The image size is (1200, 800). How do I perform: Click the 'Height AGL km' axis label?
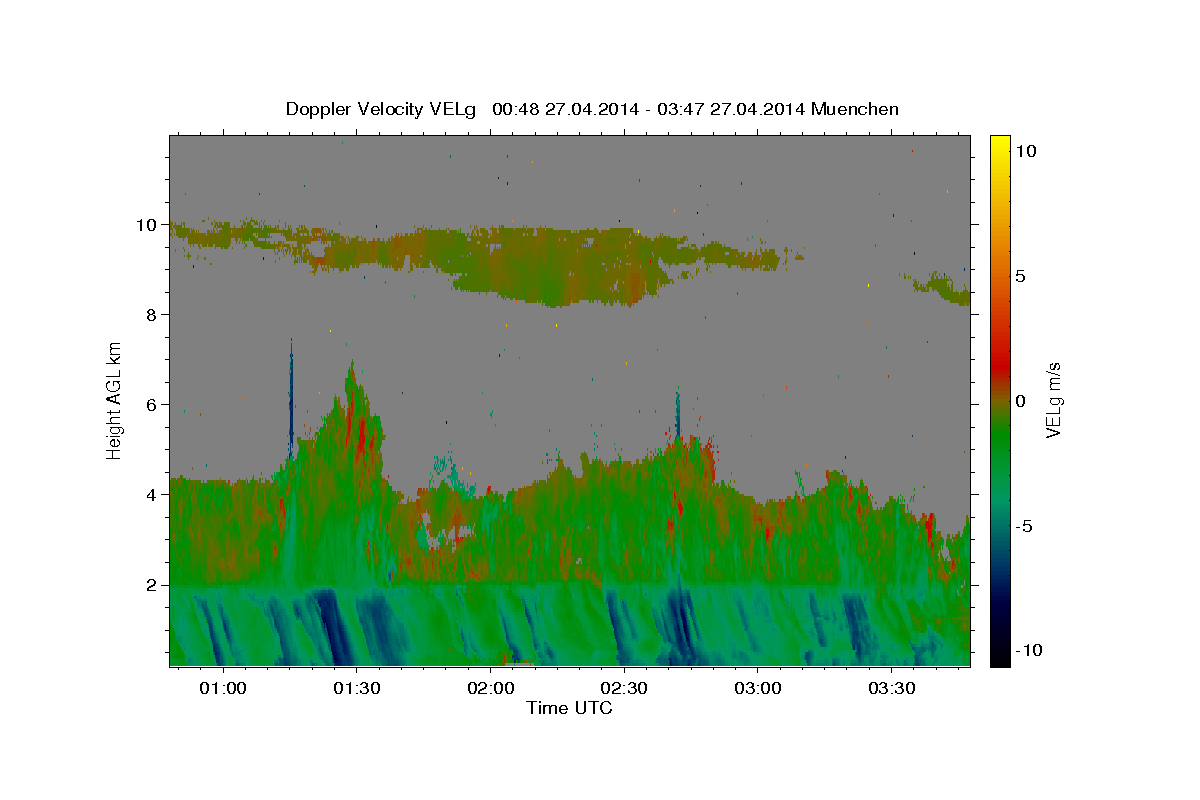click(114, 400)
